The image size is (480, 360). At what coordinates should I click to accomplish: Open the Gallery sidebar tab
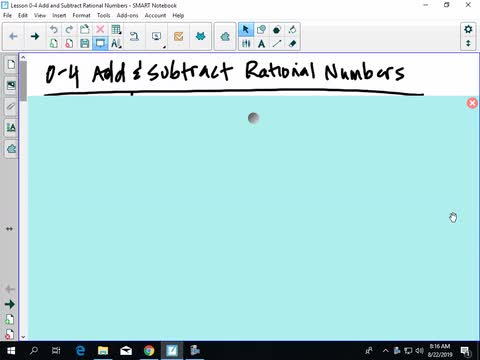pos(11,85)
